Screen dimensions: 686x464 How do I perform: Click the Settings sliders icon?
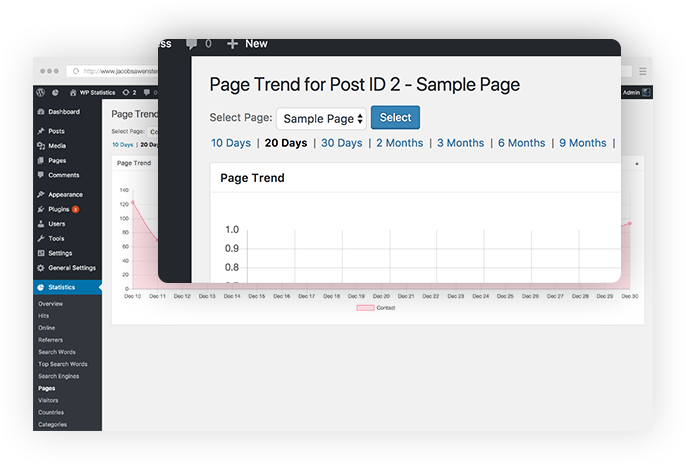(41, 253)
